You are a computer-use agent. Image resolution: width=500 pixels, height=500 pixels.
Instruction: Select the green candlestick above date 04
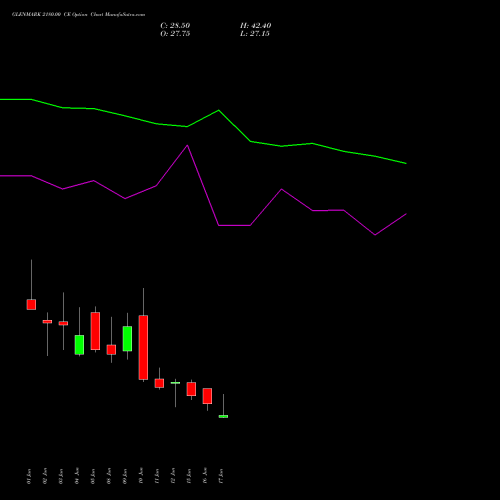click(x=79, y=345)
